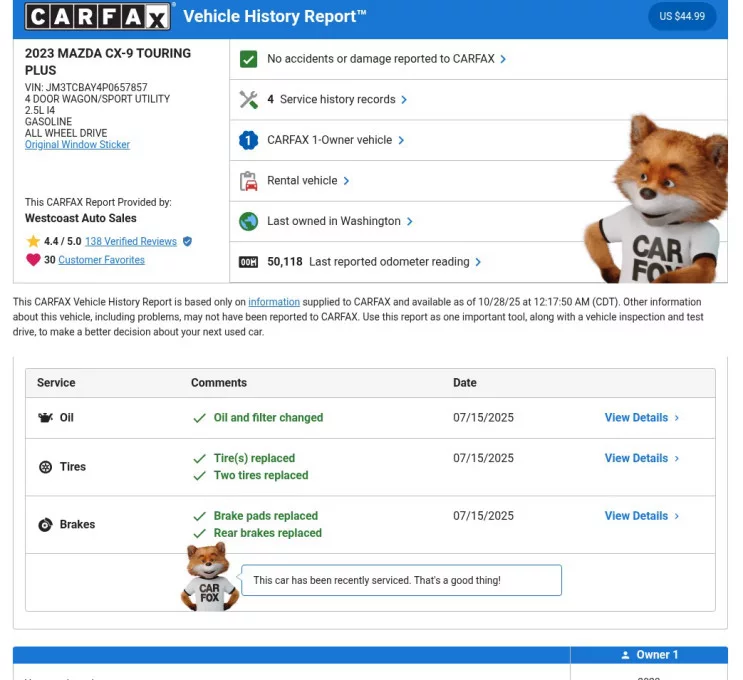Click the wrench service history icon
This screenshot has height=680, width=743.
(249, 100)
